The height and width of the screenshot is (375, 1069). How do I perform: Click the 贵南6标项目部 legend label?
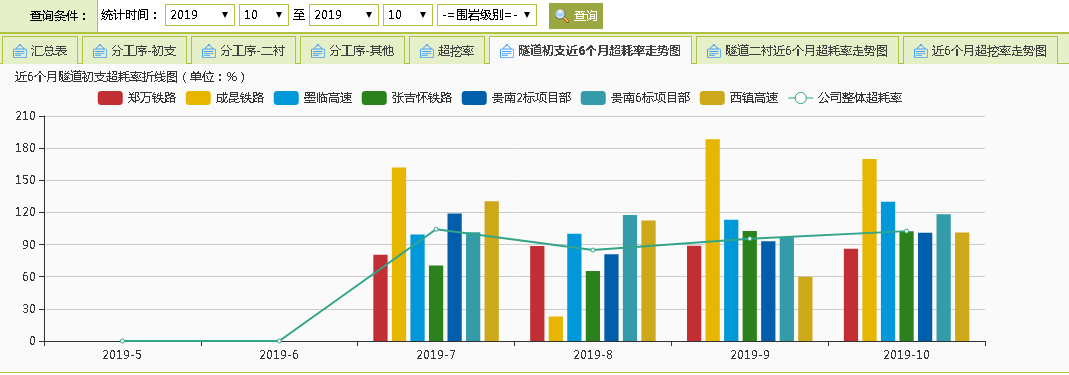[x=650, y=98]
